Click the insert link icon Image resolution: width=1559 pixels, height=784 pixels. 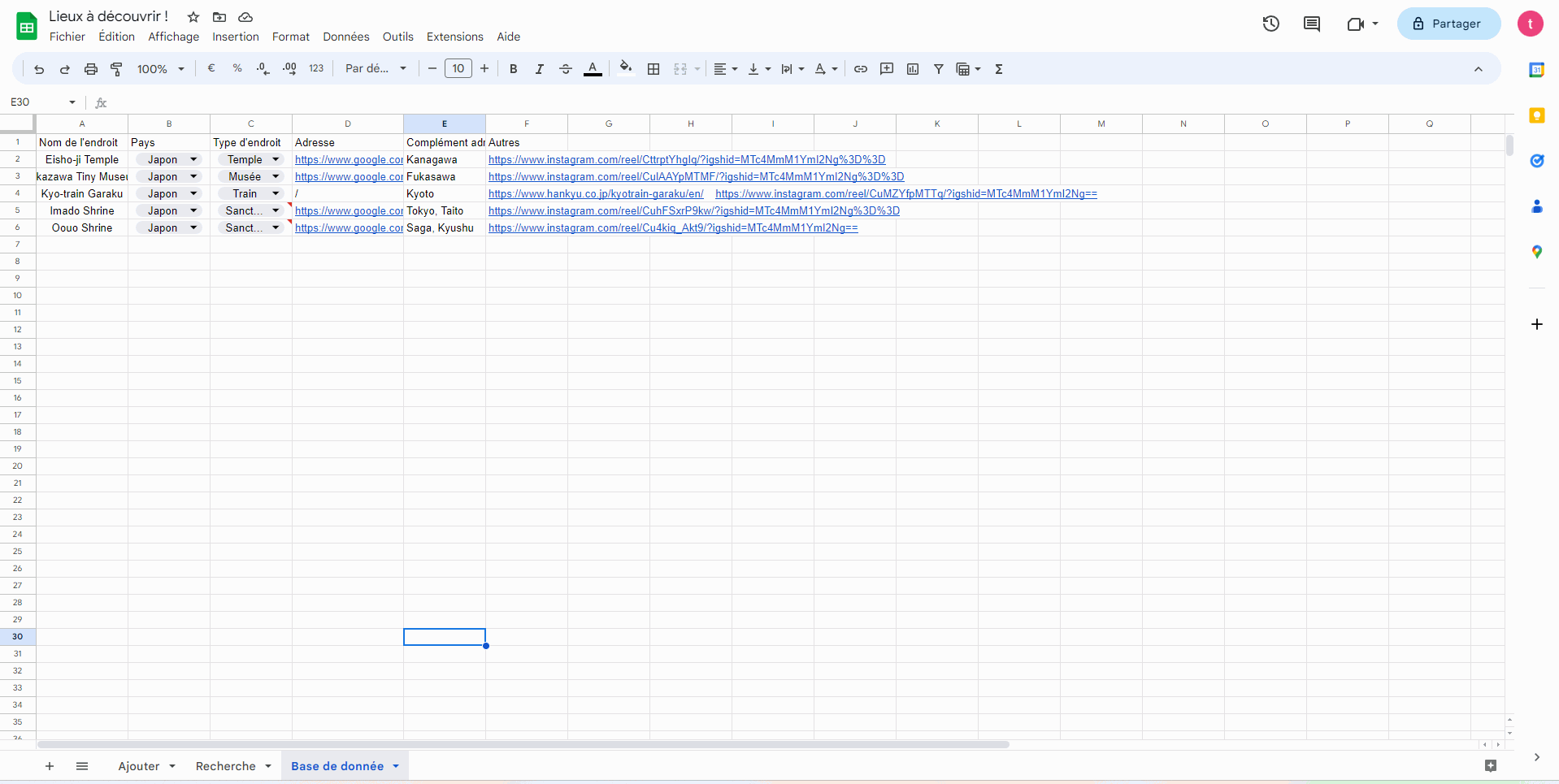pyautogui.click(x=860, y=69)
